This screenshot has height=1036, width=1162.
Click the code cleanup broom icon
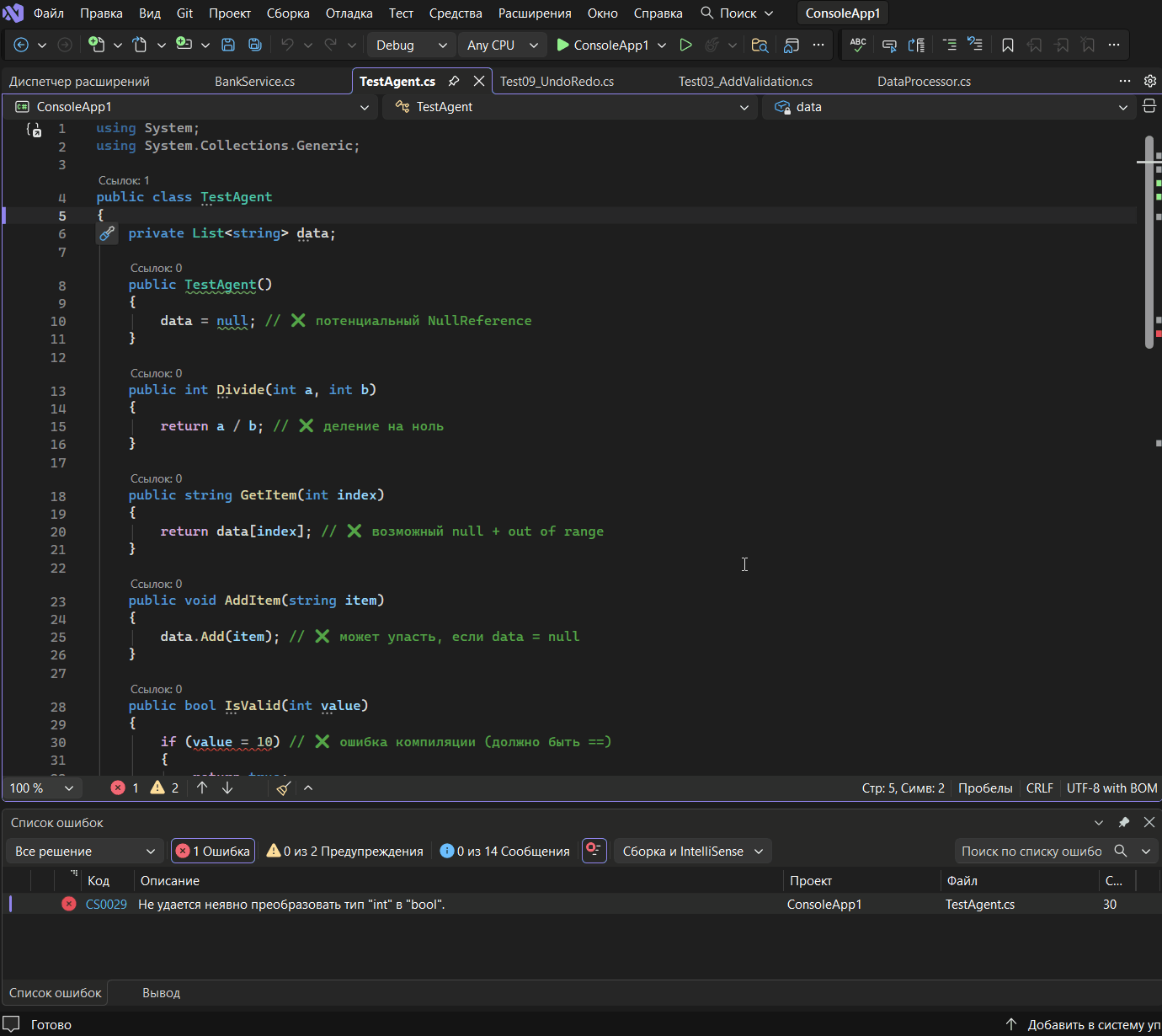(x=284, y=788)
